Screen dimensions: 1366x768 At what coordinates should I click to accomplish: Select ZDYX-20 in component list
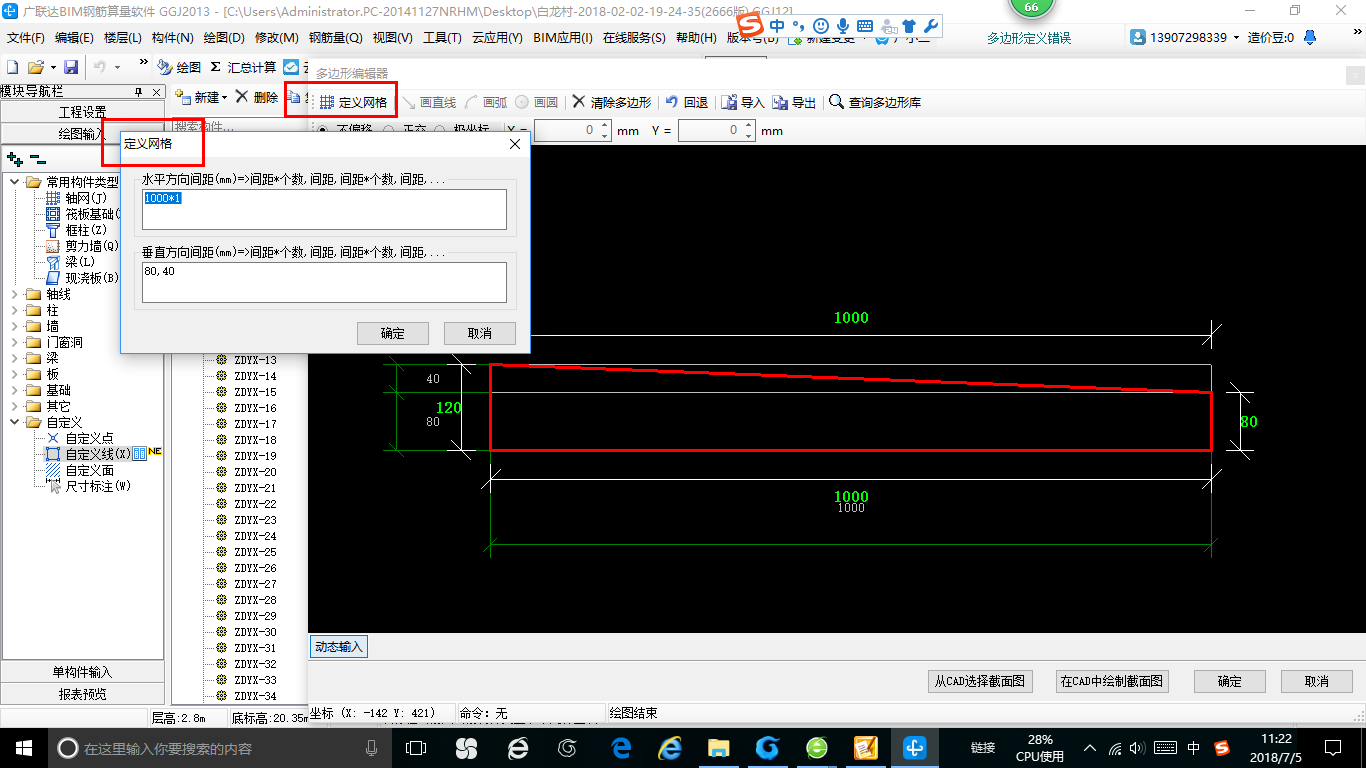(255, 472)
